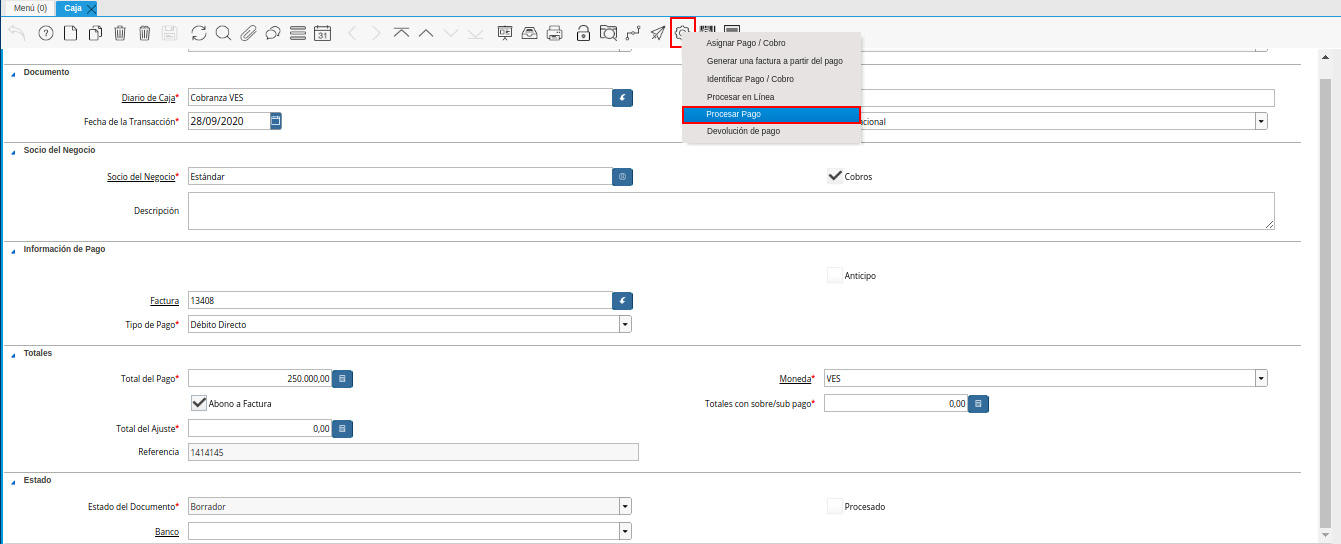Image resolution: width=1341 pixels, height=544 pixels.
Task: Go to first record arrow icon
Action: [x=401, y=33]
